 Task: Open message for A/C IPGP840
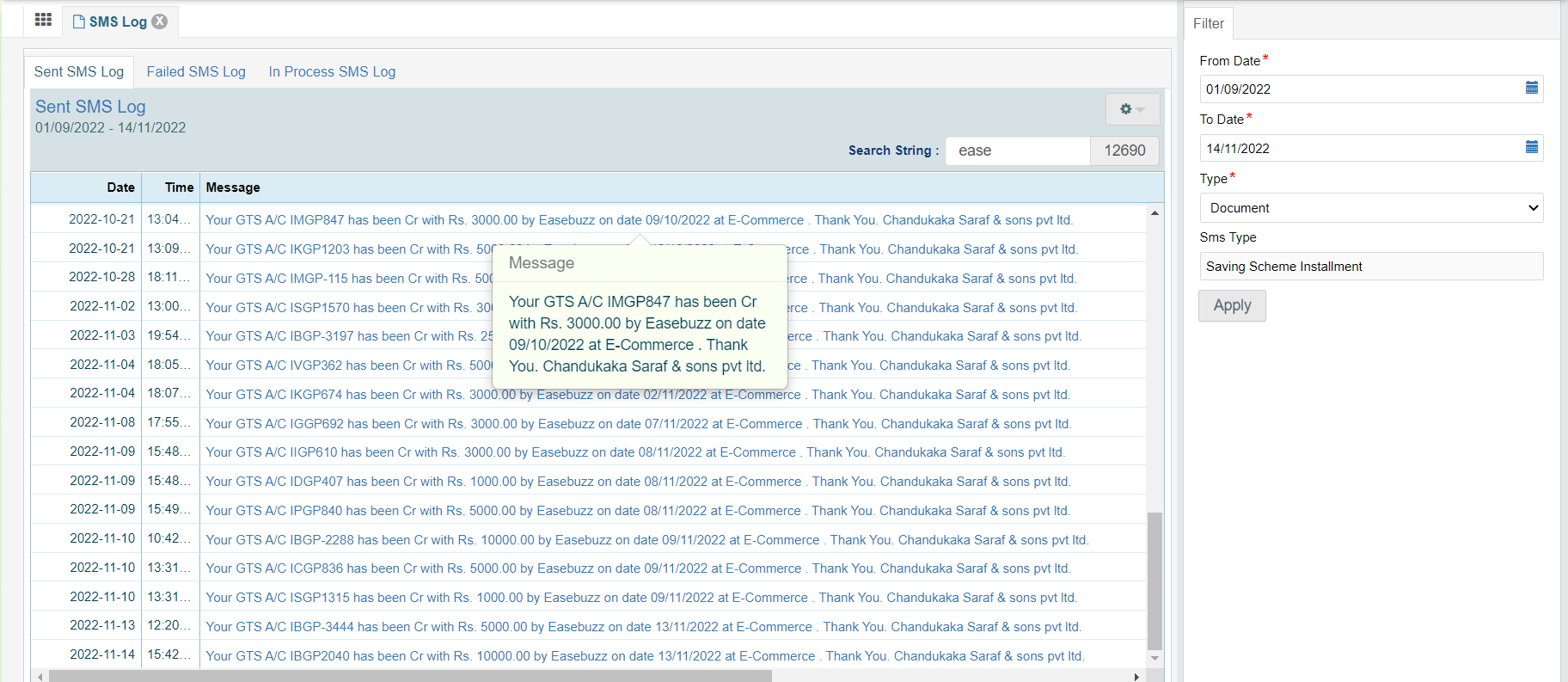click(637, 511)
